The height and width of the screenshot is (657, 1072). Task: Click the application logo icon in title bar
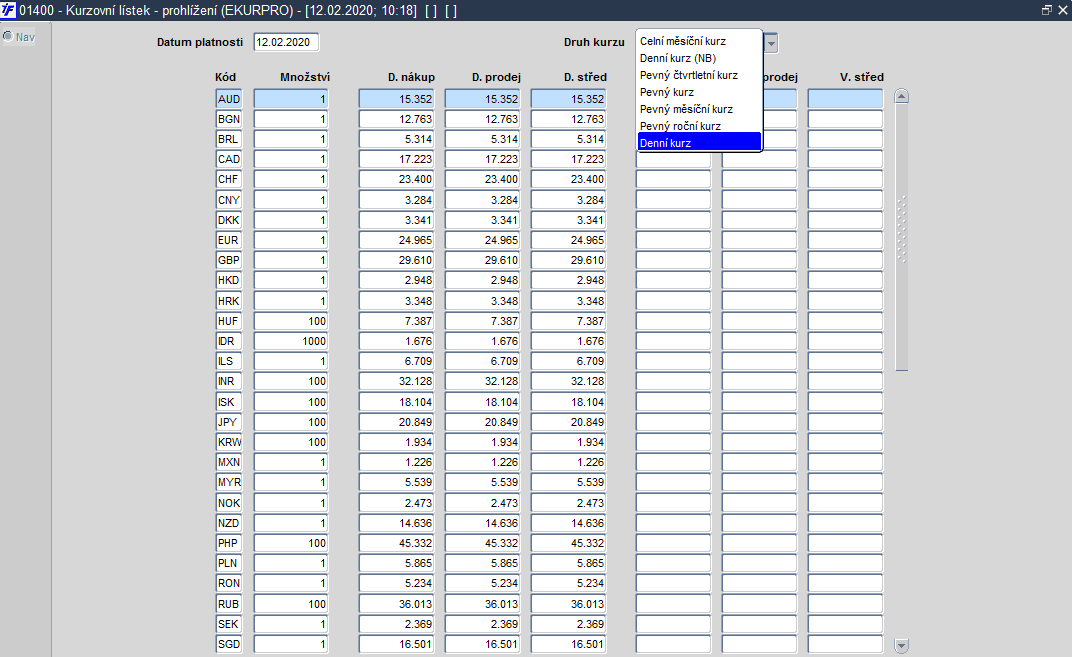pyautogui.click(x=8, y=10)
